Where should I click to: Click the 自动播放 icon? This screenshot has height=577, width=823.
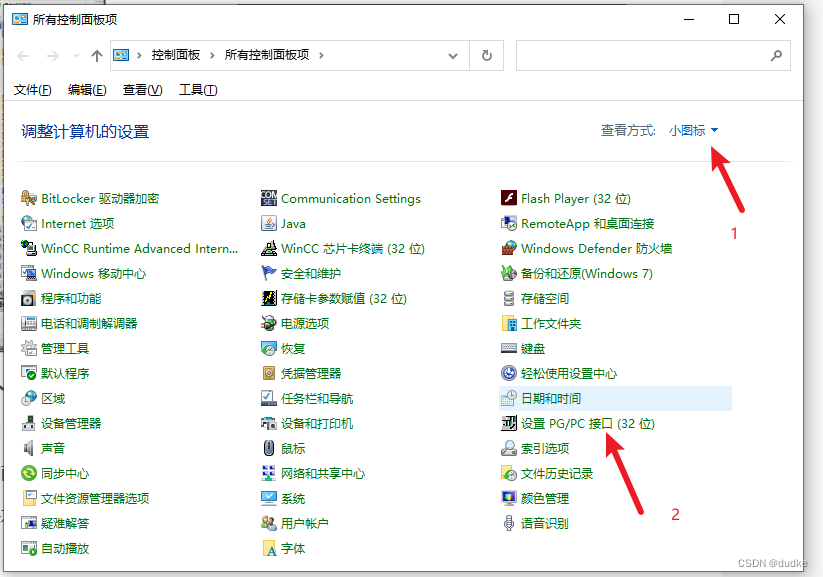pos(28,549)
